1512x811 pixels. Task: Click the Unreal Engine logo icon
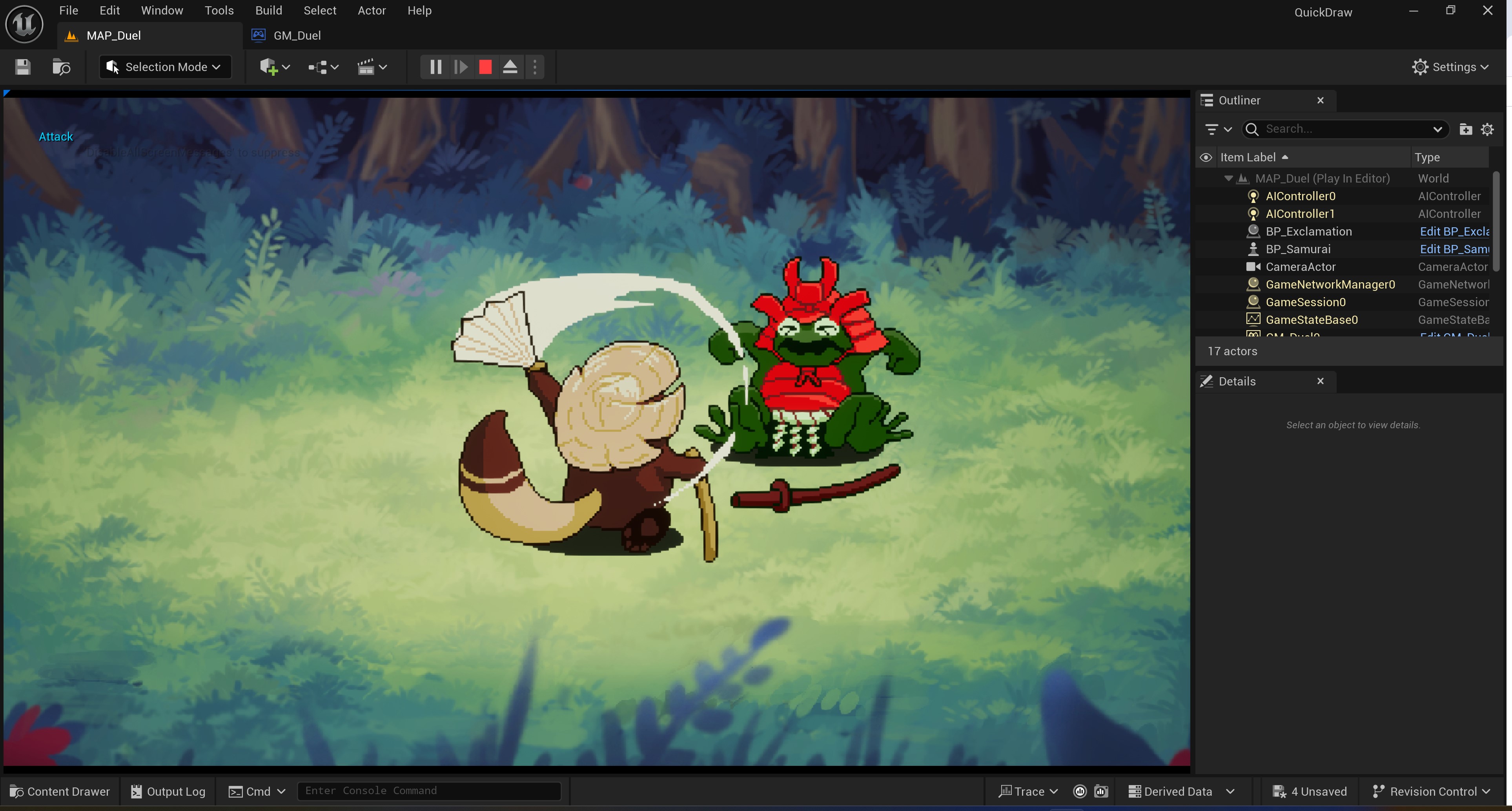(24, 24)
